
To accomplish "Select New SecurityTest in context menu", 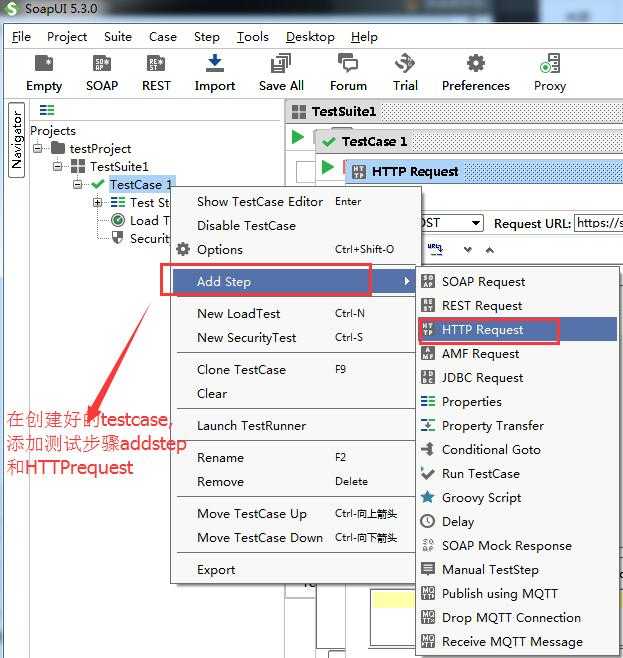I will (x=295, y=337).
